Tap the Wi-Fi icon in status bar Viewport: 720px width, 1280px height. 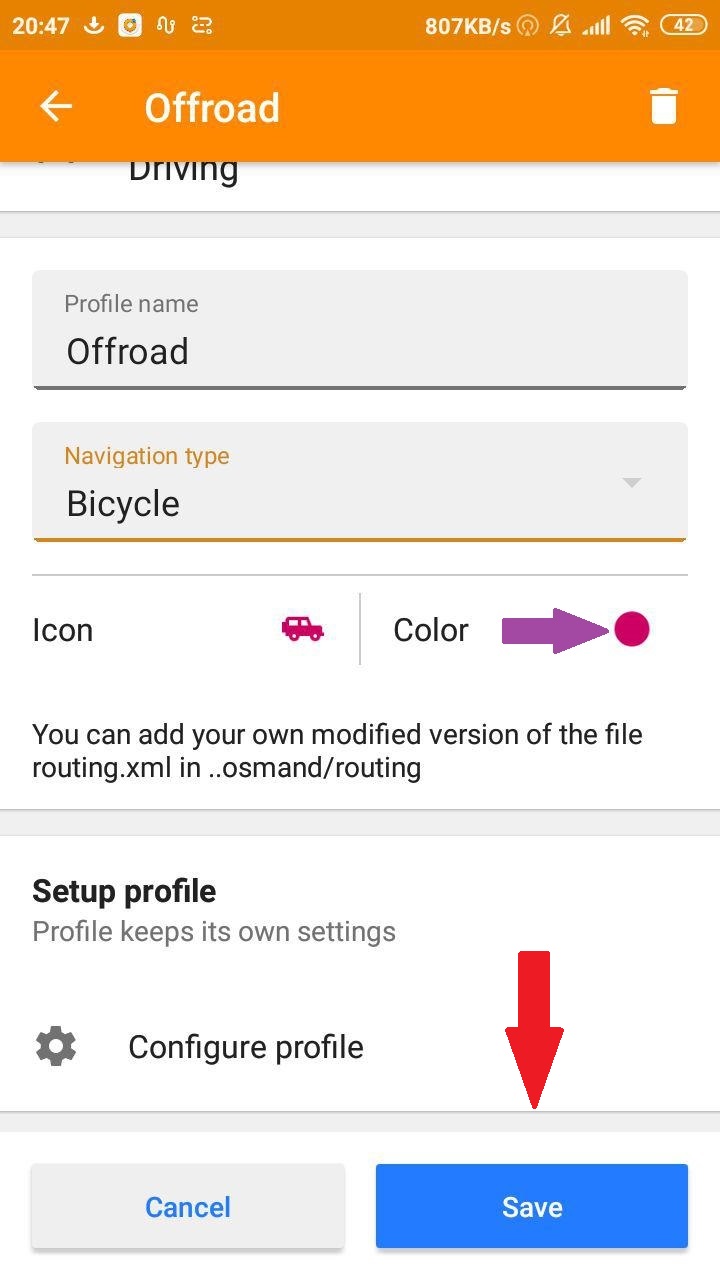point(634,26)
